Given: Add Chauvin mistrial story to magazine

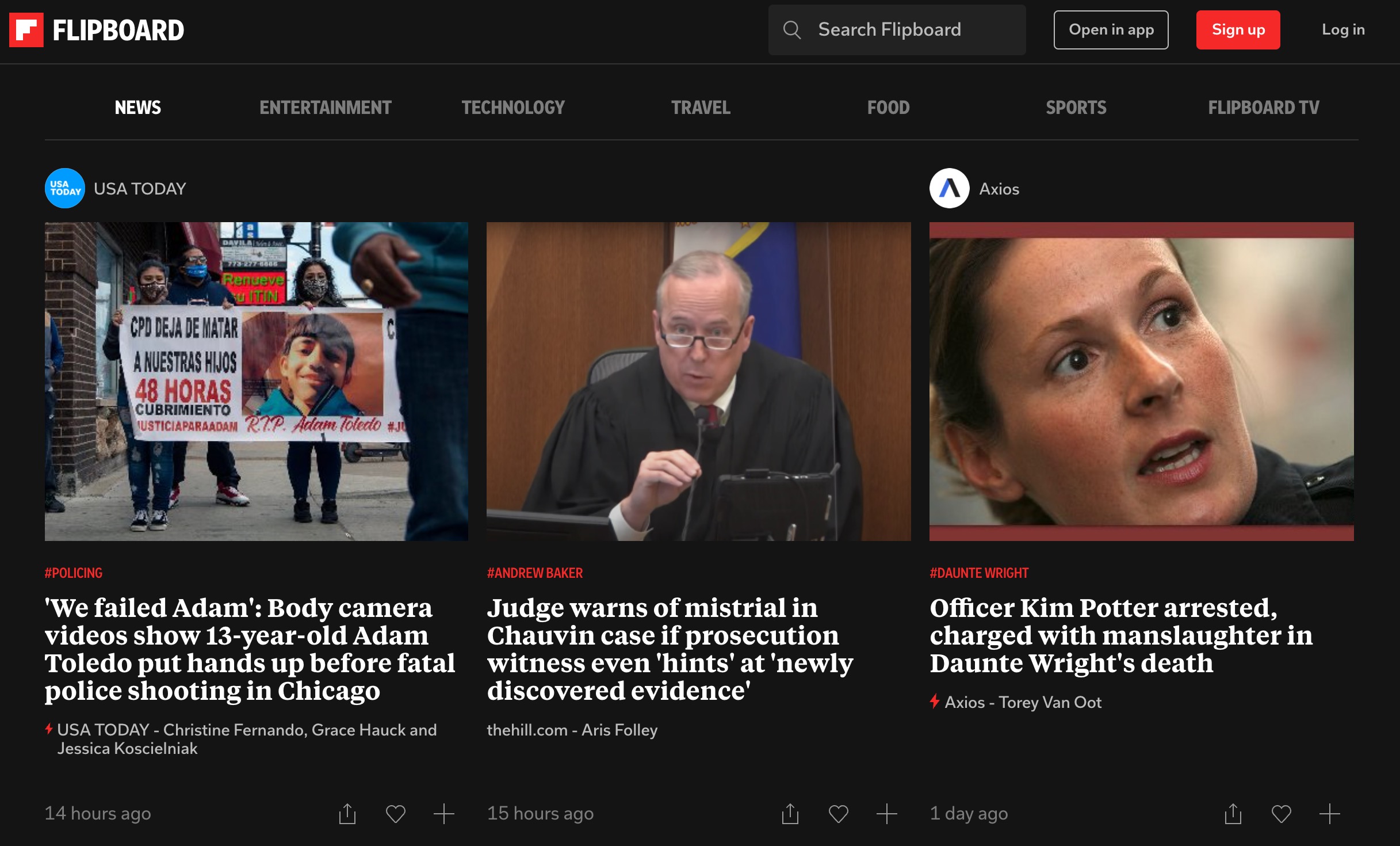Looking at the screenshot, I should [x=886, y=814].
